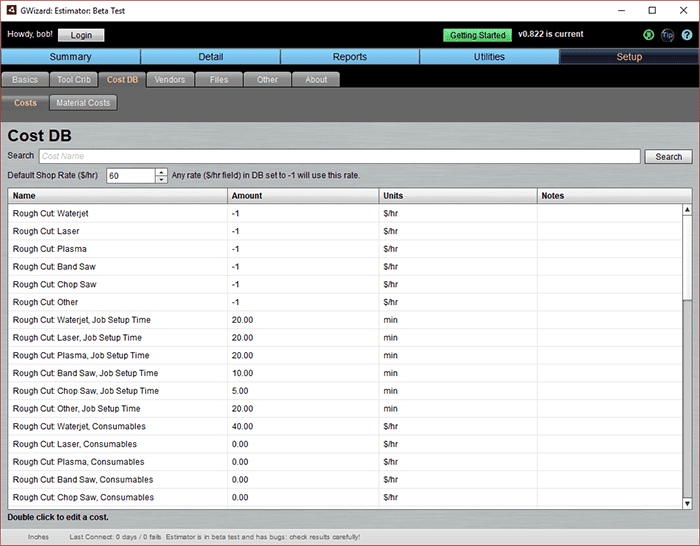Switch to Material Costs tab
This screenshot has width=700, height=546.
(83, 103)
